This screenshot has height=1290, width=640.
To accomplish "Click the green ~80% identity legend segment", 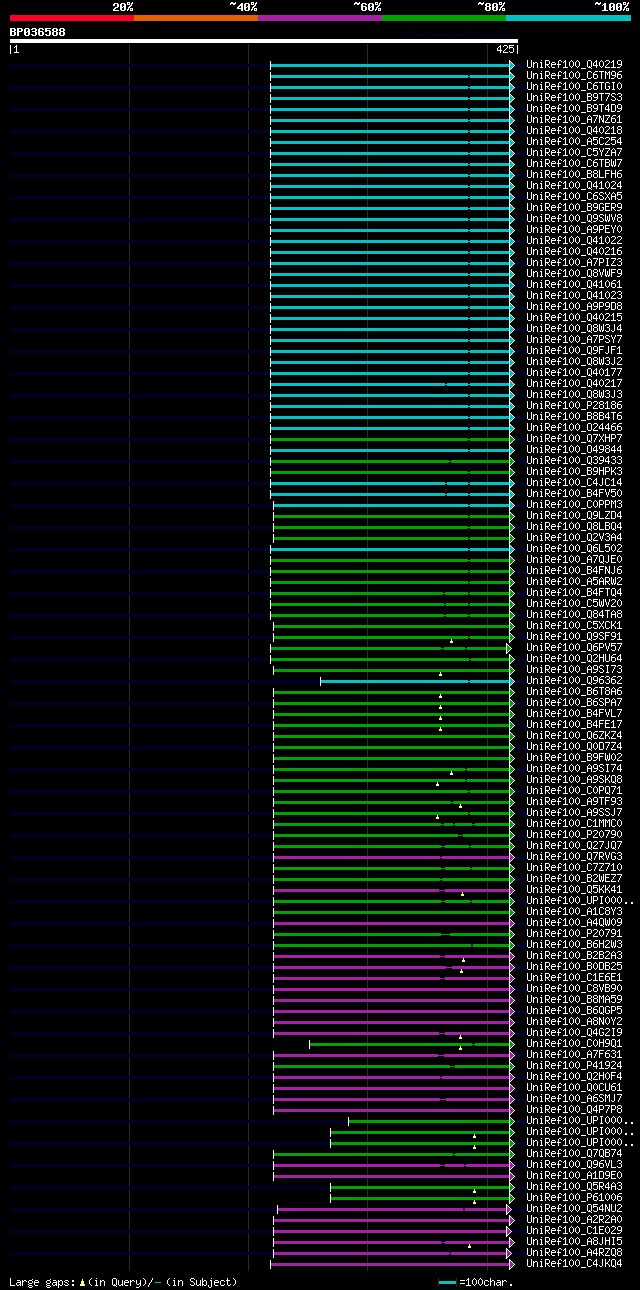I will coord(444,18).
